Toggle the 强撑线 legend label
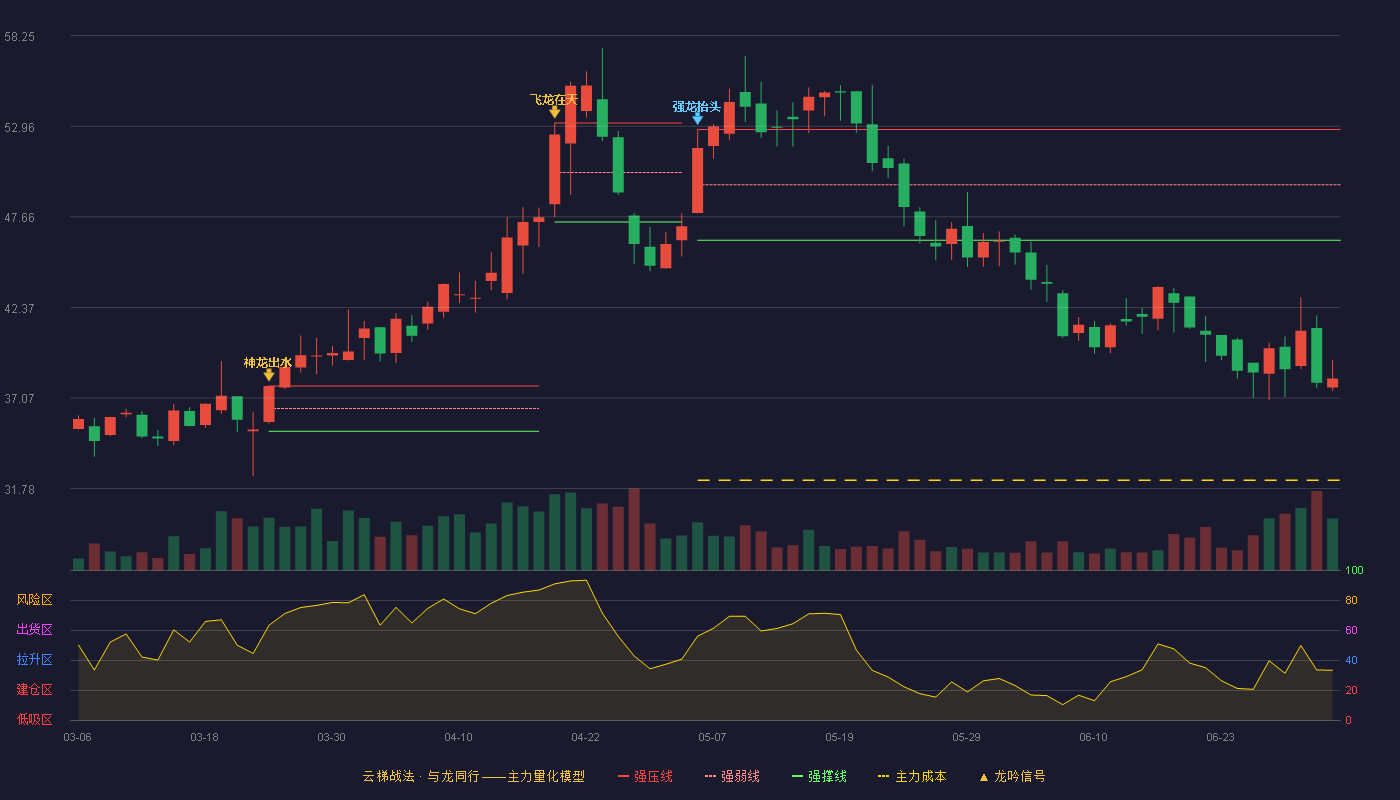Screen dimensions: 1400x800 tap(827, 776)
